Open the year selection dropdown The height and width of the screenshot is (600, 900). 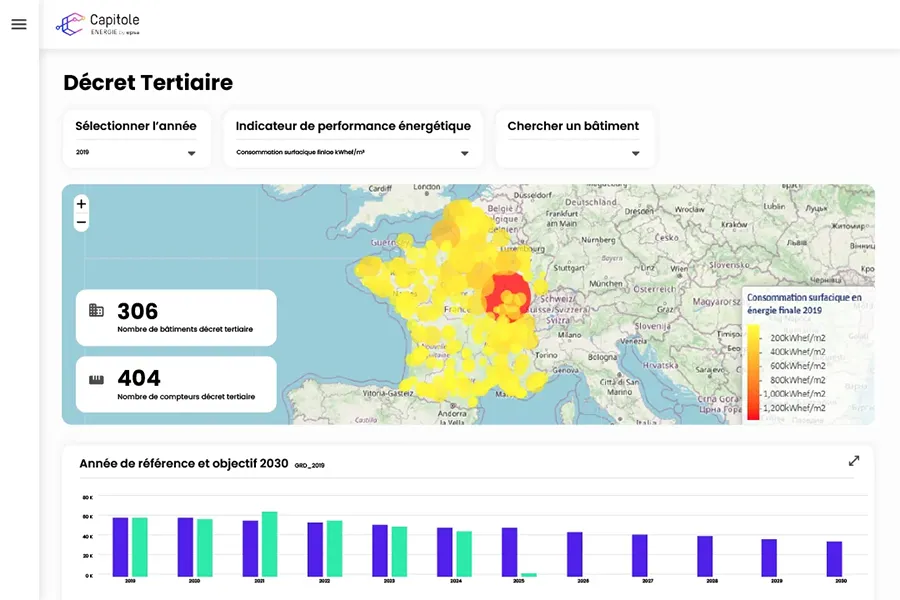tap(191, 153)
